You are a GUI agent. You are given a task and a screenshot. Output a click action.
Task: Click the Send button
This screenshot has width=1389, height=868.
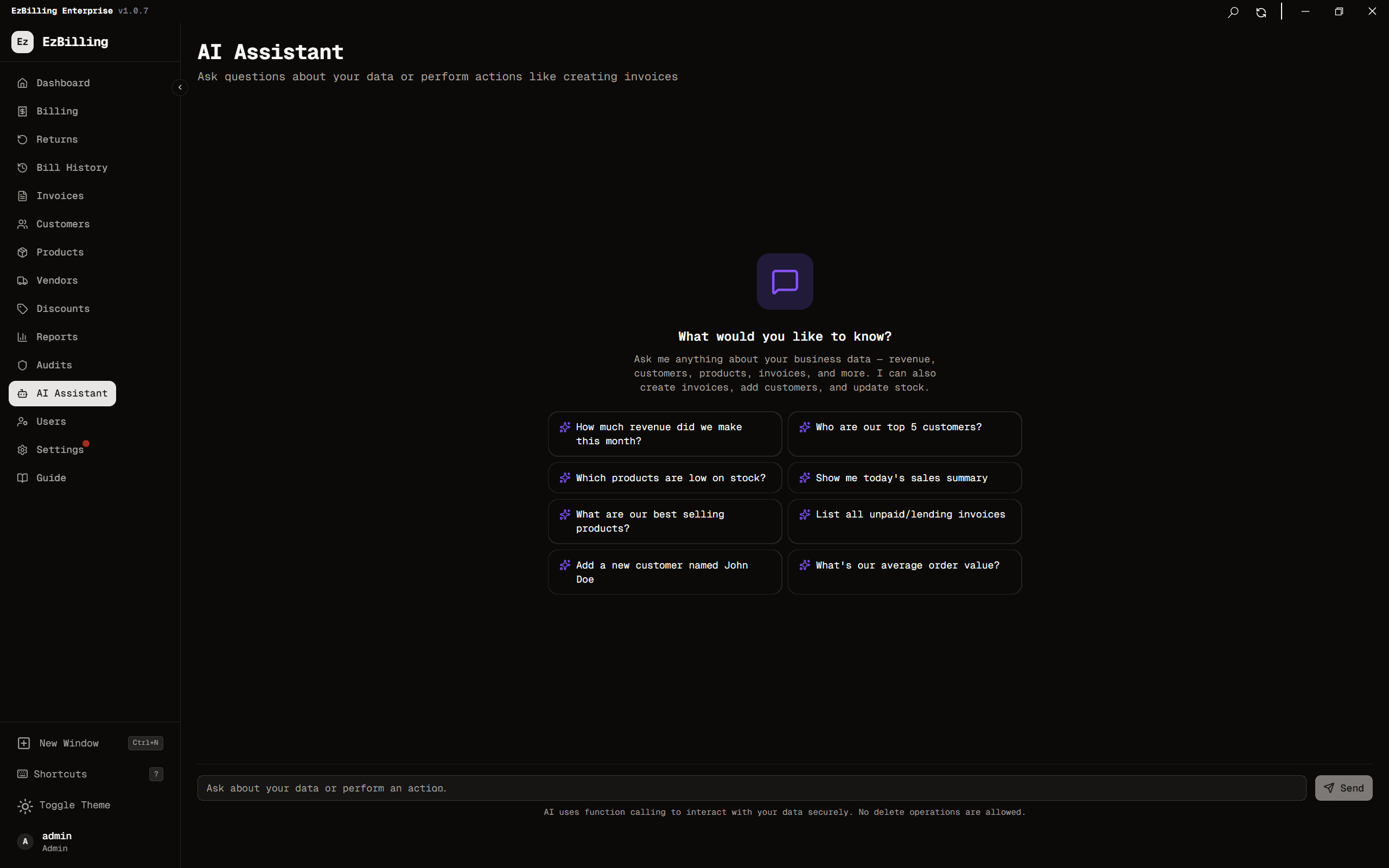point(1343,788)
